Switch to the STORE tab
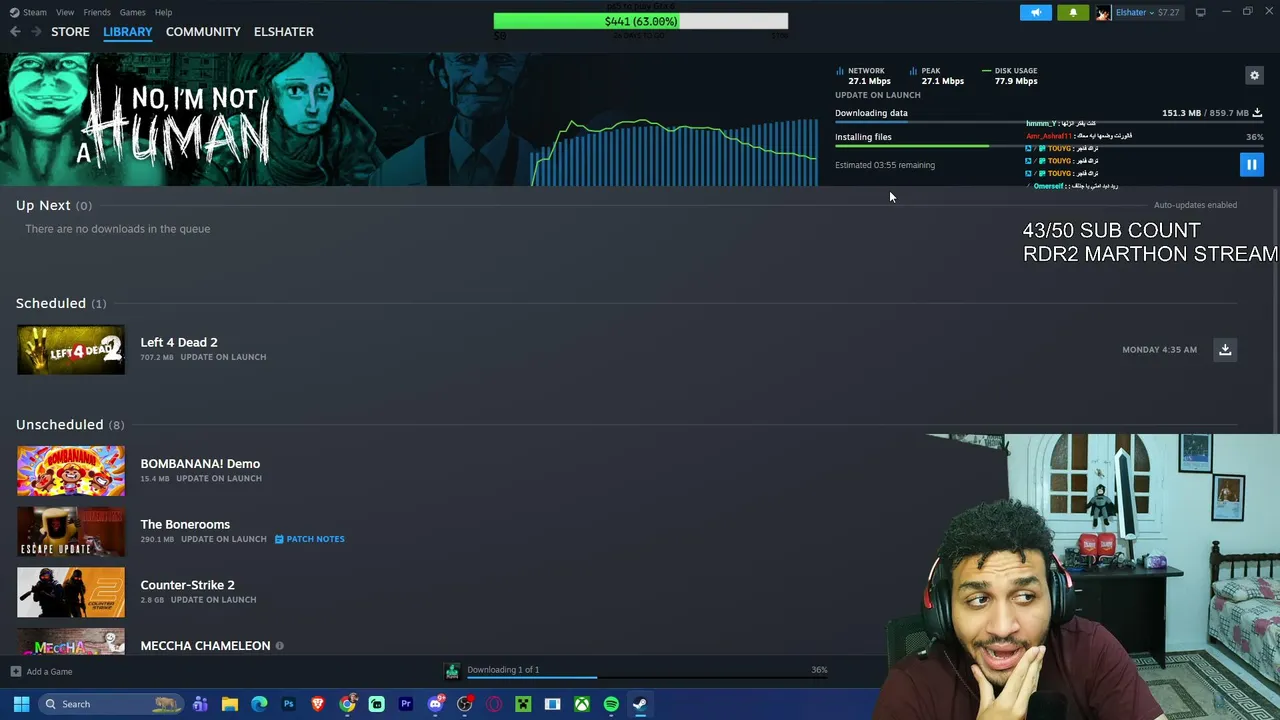Image resolution: width=1280 pixels, height=720 pixels. [70, 32]
